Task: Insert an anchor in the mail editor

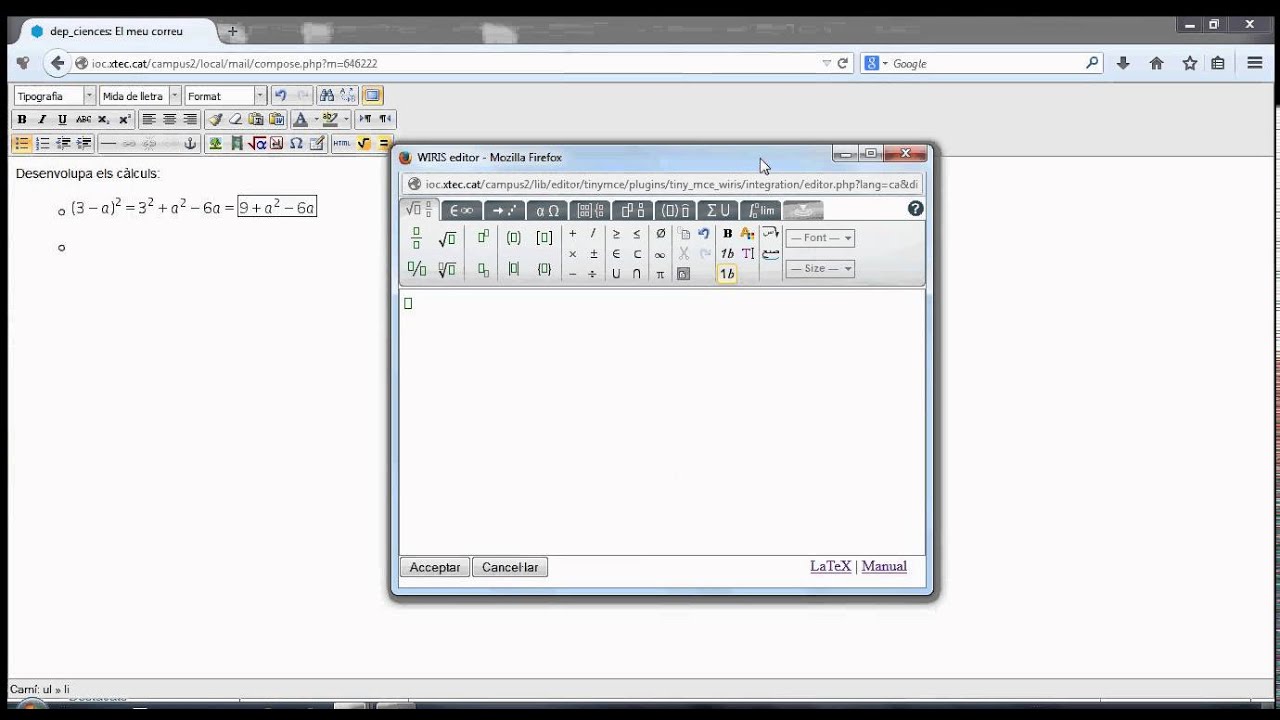Action: (190, 144)
